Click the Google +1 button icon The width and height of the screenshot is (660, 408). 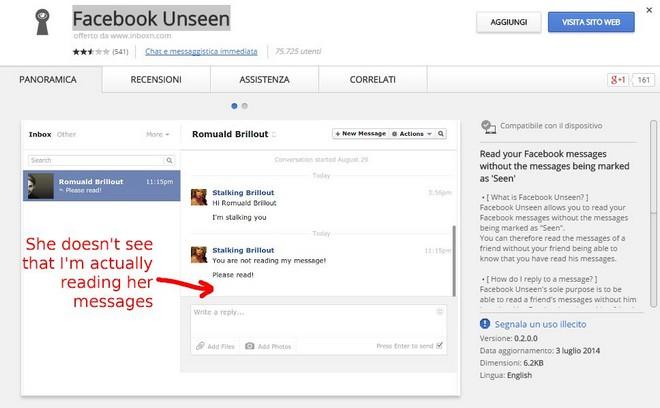pos(617,80)
